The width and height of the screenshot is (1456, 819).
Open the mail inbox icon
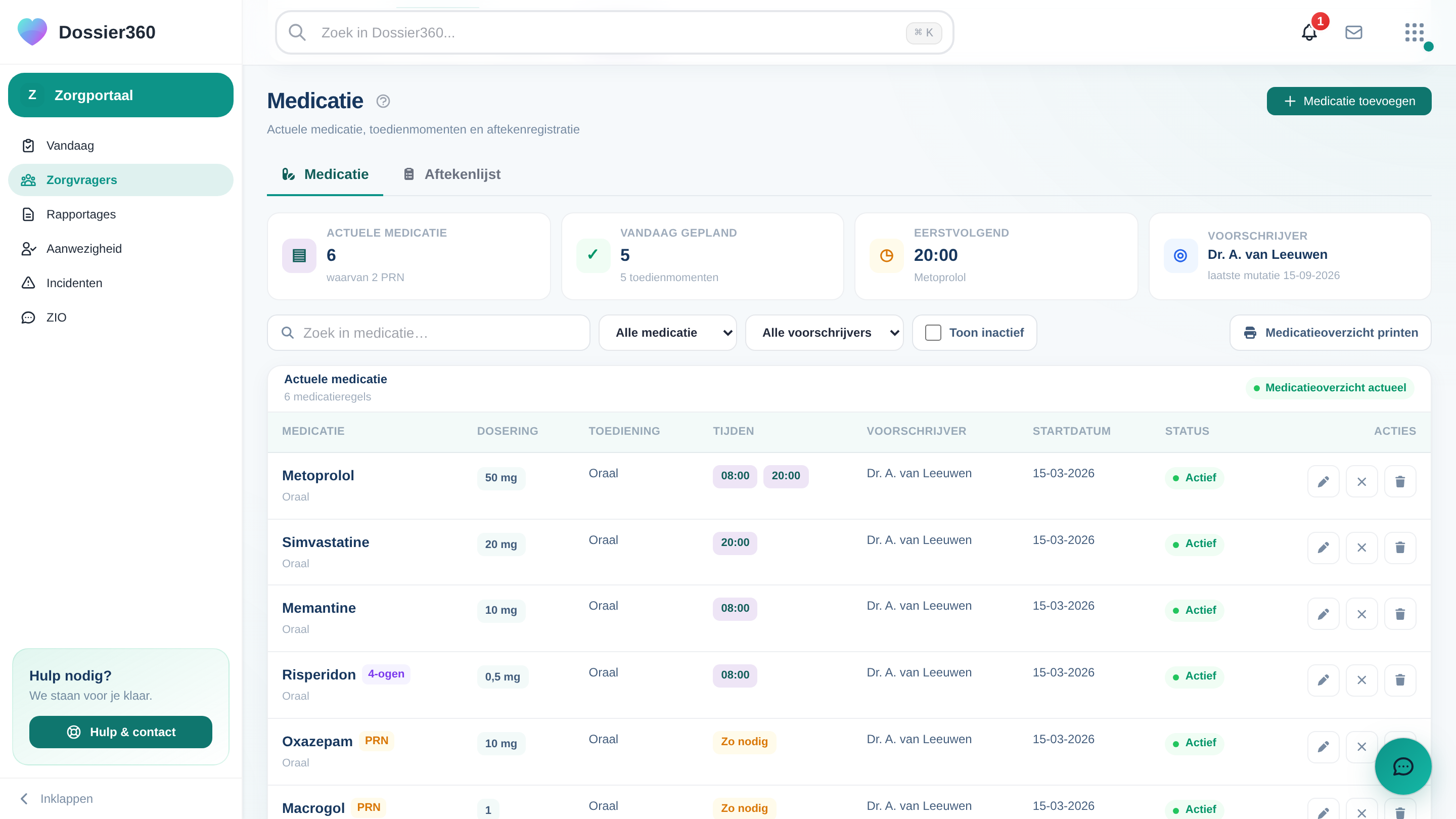pyautogui.click(x=1353, y=32)
